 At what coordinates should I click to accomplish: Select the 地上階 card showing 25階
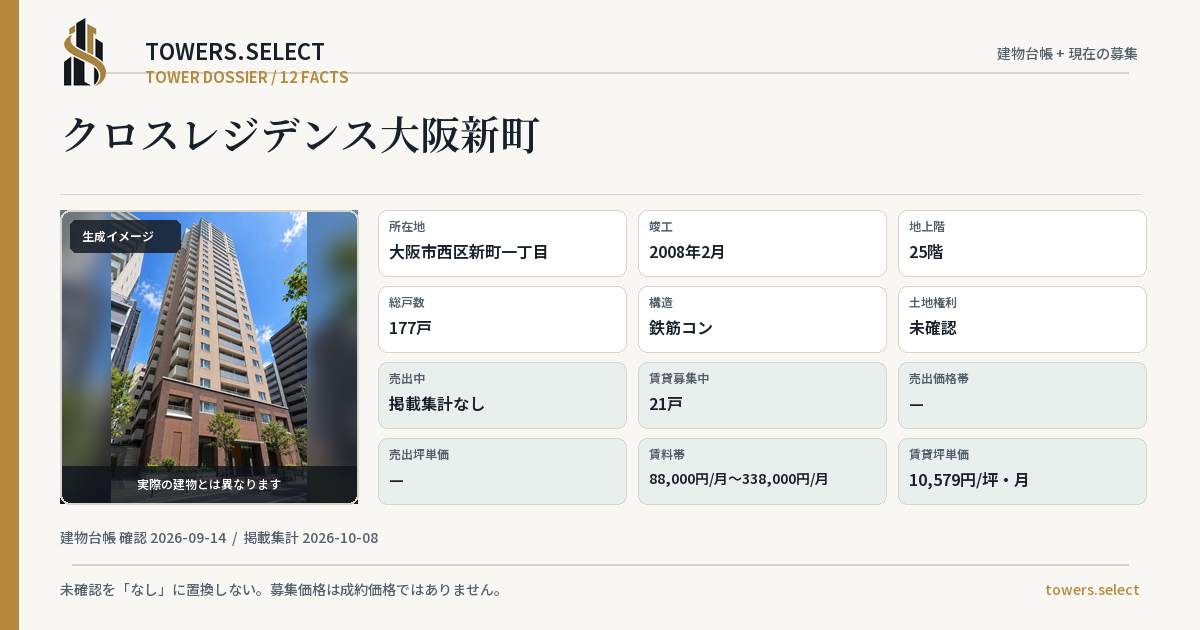[1022, 243]
